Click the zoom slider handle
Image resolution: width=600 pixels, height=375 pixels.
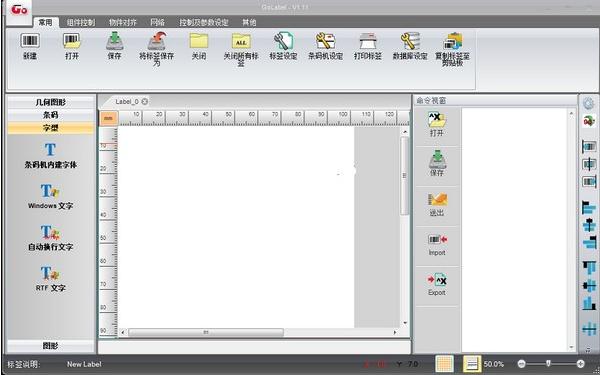click(x=548, y=363)
